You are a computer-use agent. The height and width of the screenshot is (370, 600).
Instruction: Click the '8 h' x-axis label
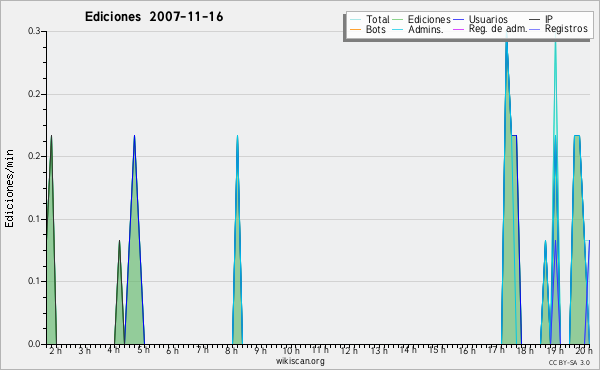232,350
